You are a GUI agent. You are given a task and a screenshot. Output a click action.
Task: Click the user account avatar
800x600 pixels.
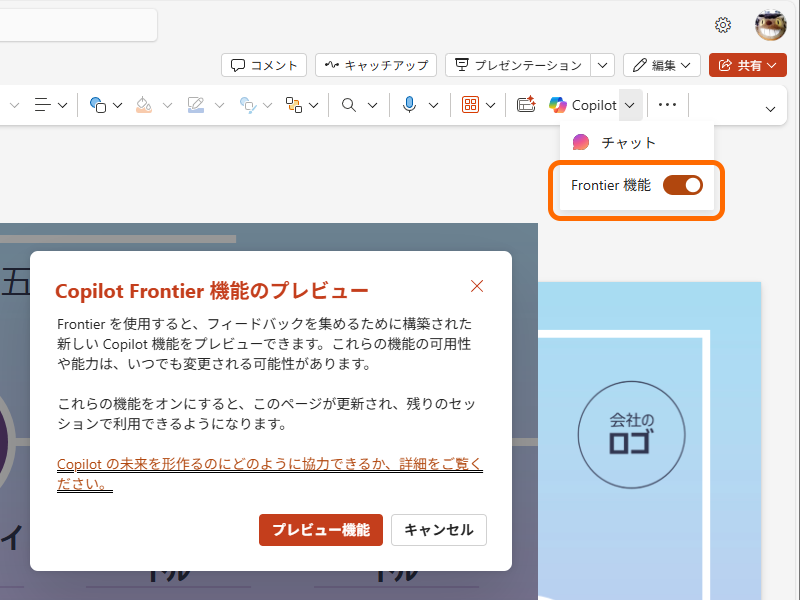(769, 25)
